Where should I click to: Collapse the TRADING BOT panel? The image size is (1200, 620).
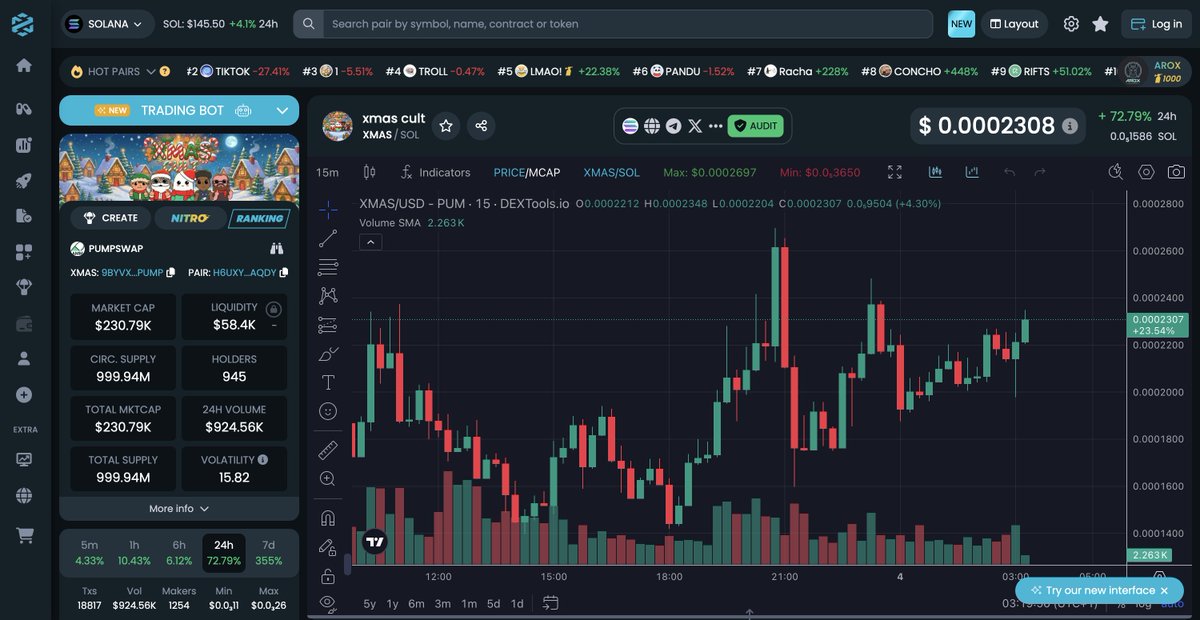click(282, 110)
